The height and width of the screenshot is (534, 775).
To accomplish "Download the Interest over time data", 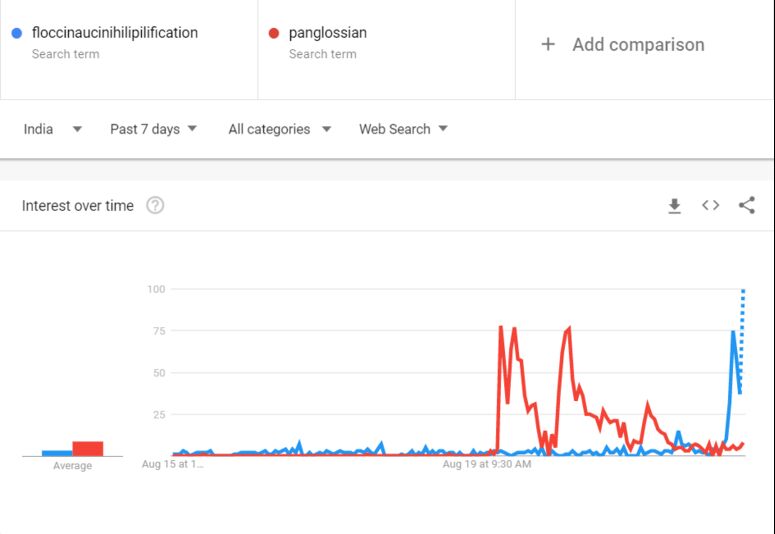I will click(674, 206).
